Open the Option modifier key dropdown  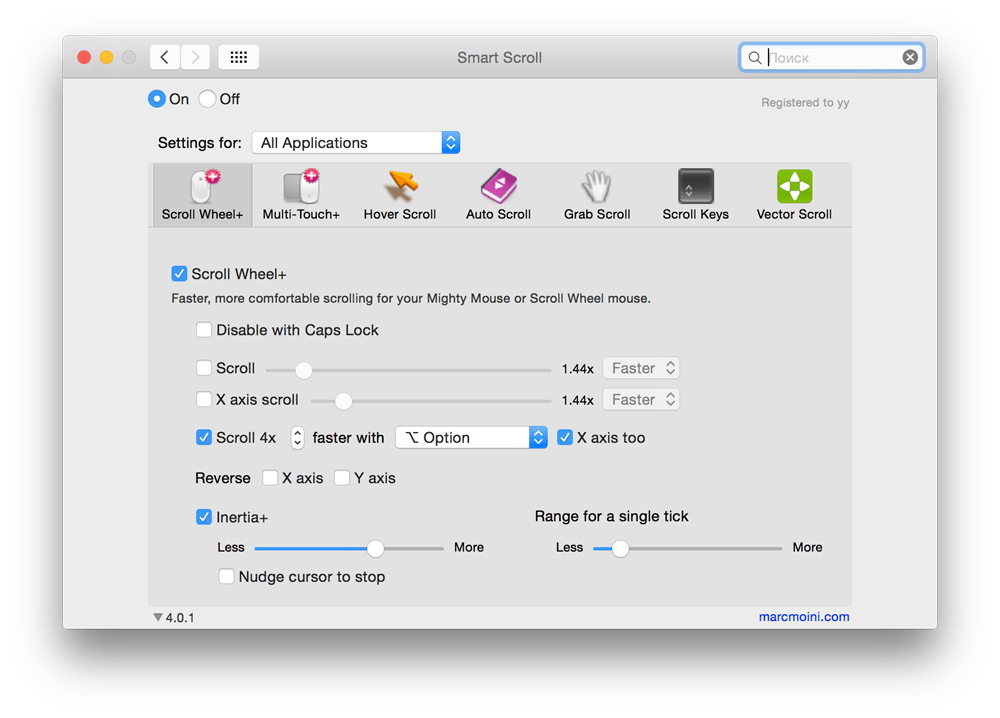(471, 437)
